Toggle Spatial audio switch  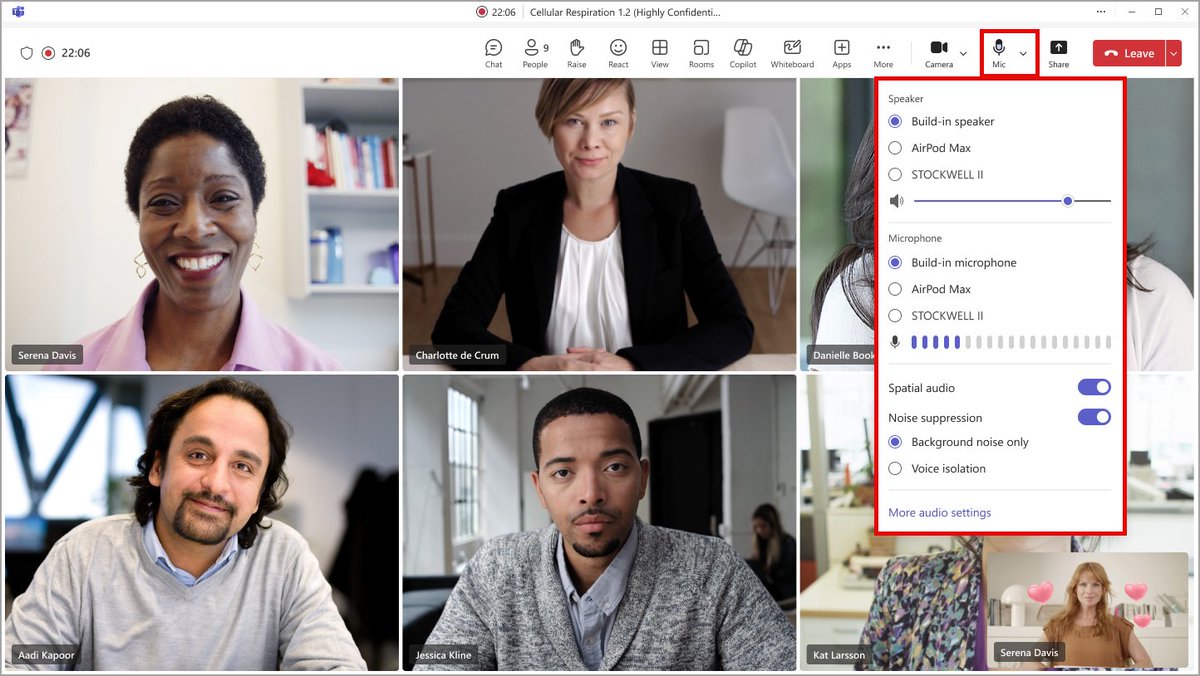point(1094,387)
